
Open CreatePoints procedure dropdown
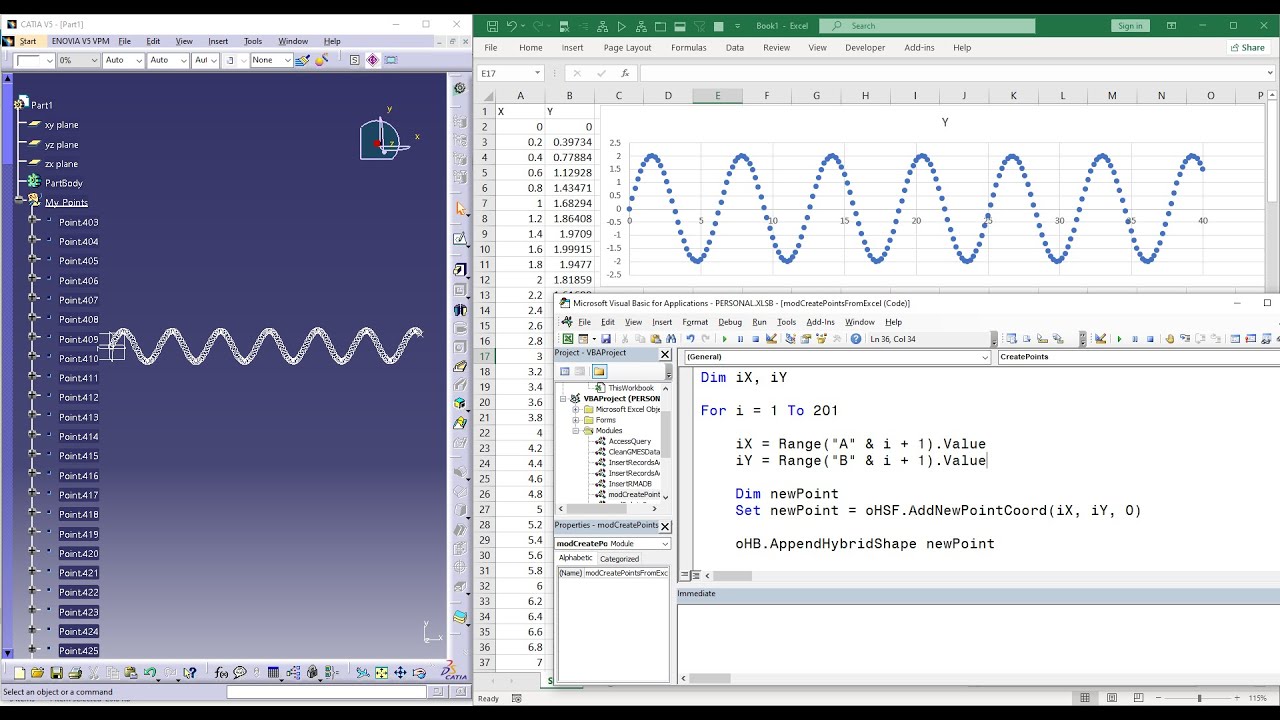(1138, 357)
